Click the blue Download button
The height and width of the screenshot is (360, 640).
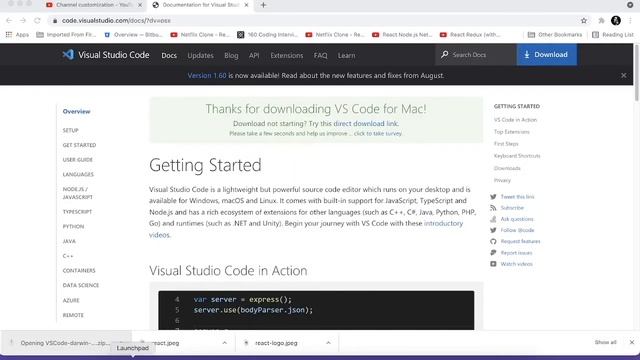(547, 54)
